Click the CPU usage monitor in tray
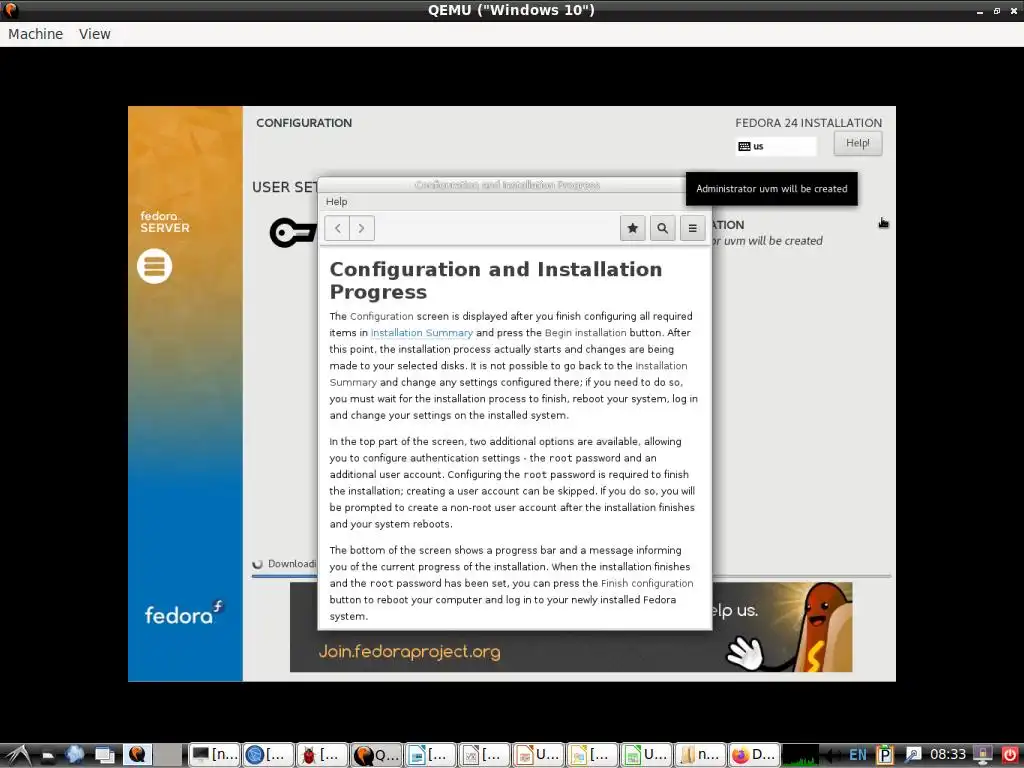1024x768 pixels. tap(800, 755)
